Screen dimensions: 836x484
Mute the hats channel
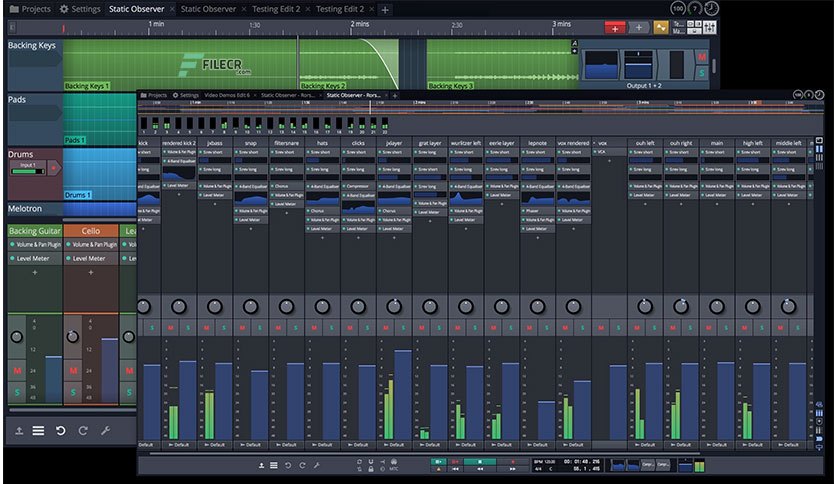(x=314, y=327)
